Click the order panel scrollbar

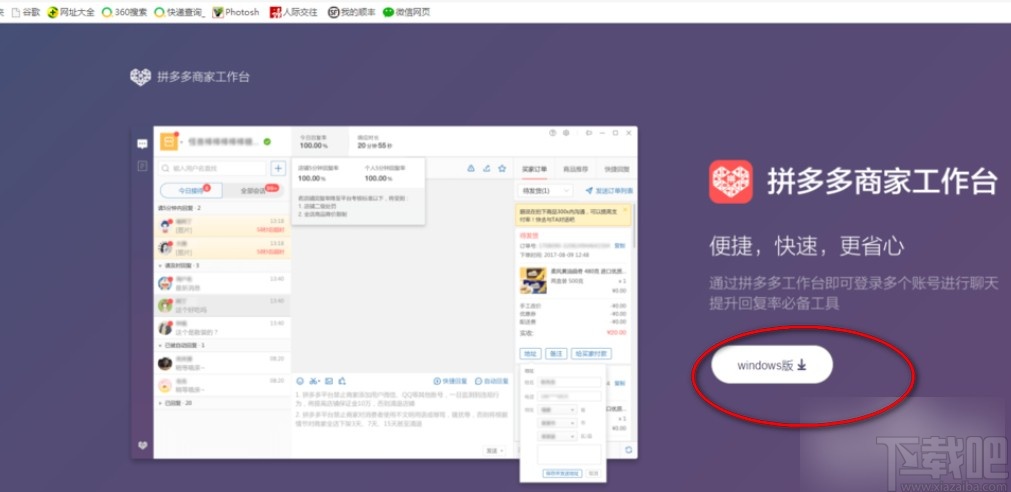635,226
